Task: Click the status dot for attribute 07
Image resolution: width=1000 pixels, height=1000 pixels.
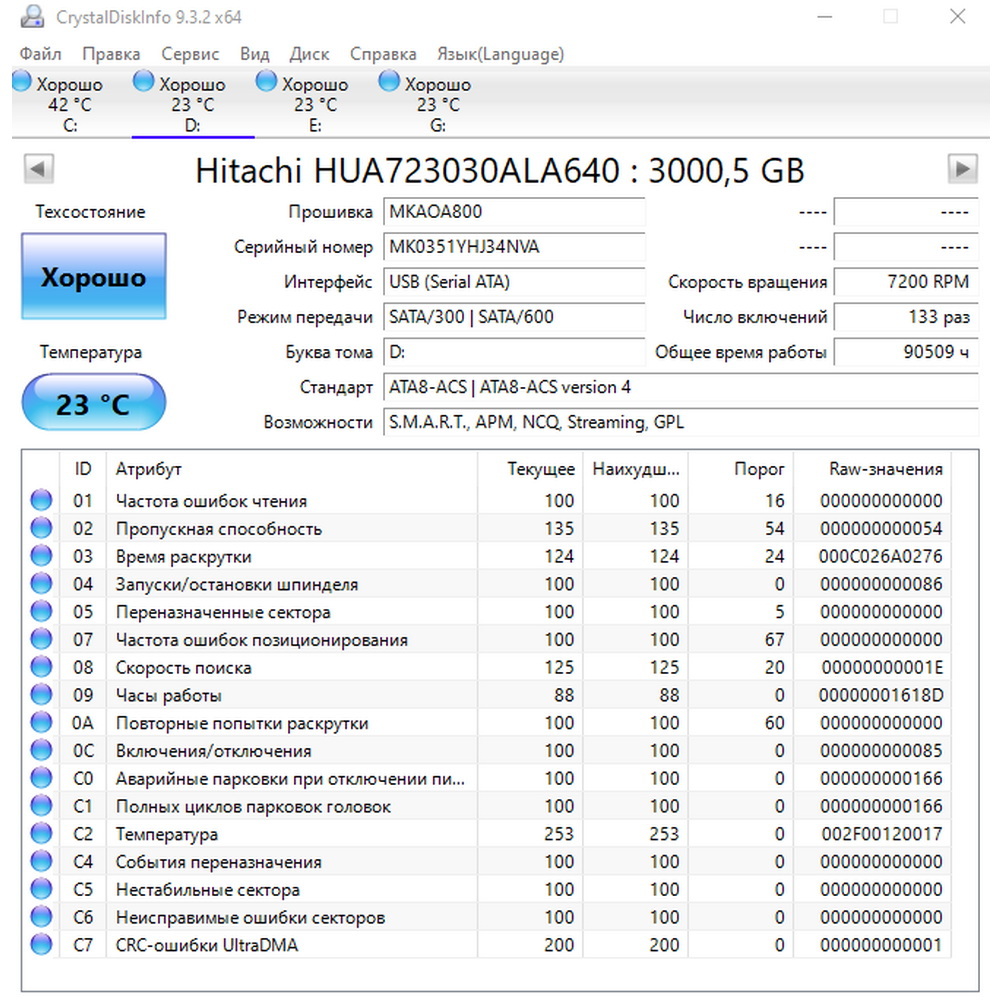Action: 41,639
